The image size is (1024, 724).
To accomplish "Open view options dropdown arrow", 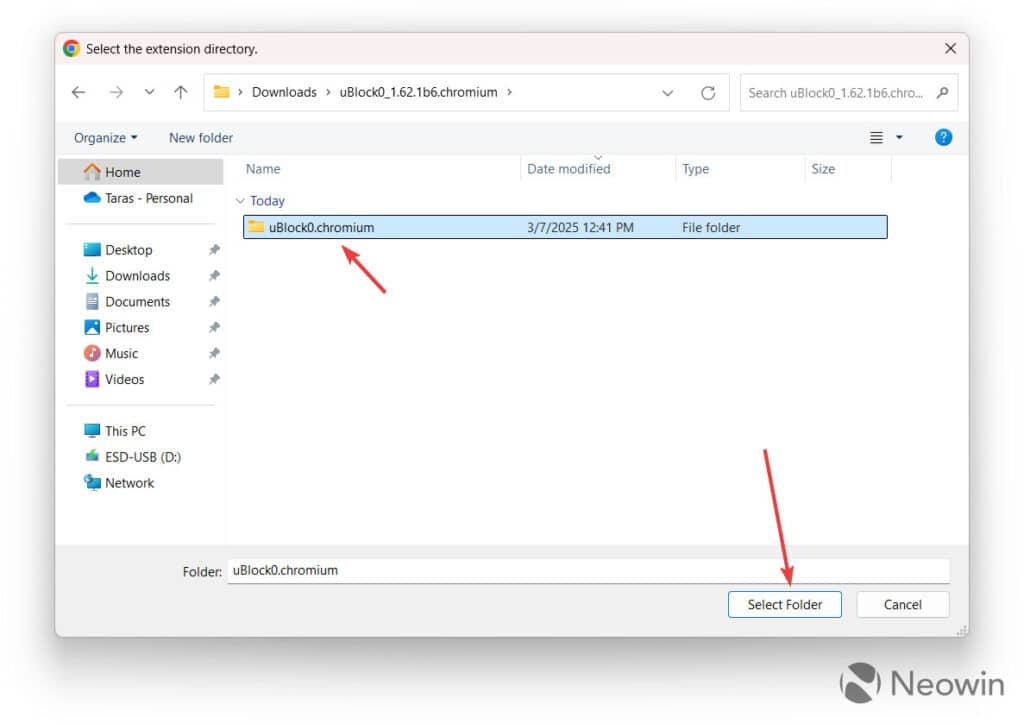I will point(899,137).
